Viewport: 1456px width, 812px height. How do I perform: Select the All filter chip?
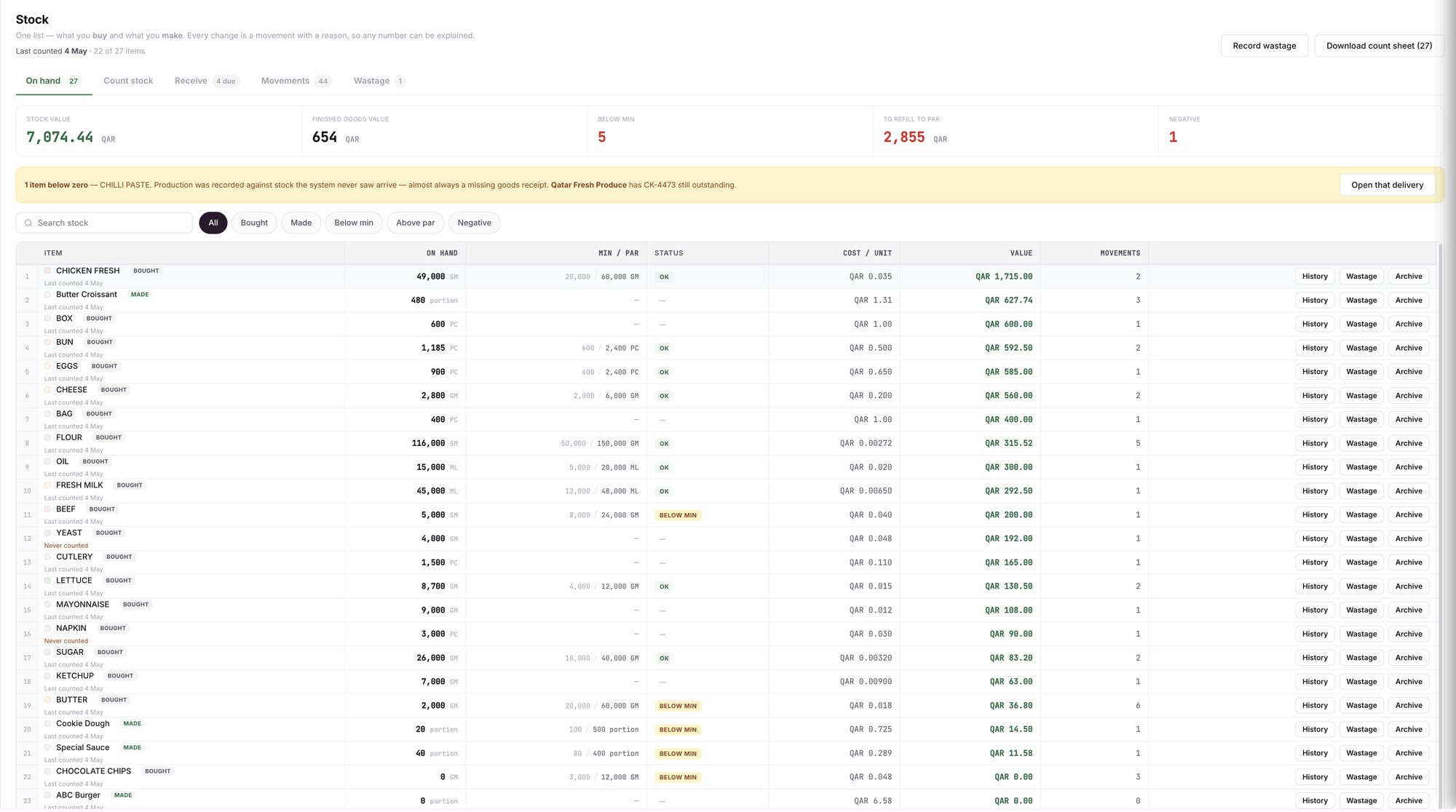[213, 223]
